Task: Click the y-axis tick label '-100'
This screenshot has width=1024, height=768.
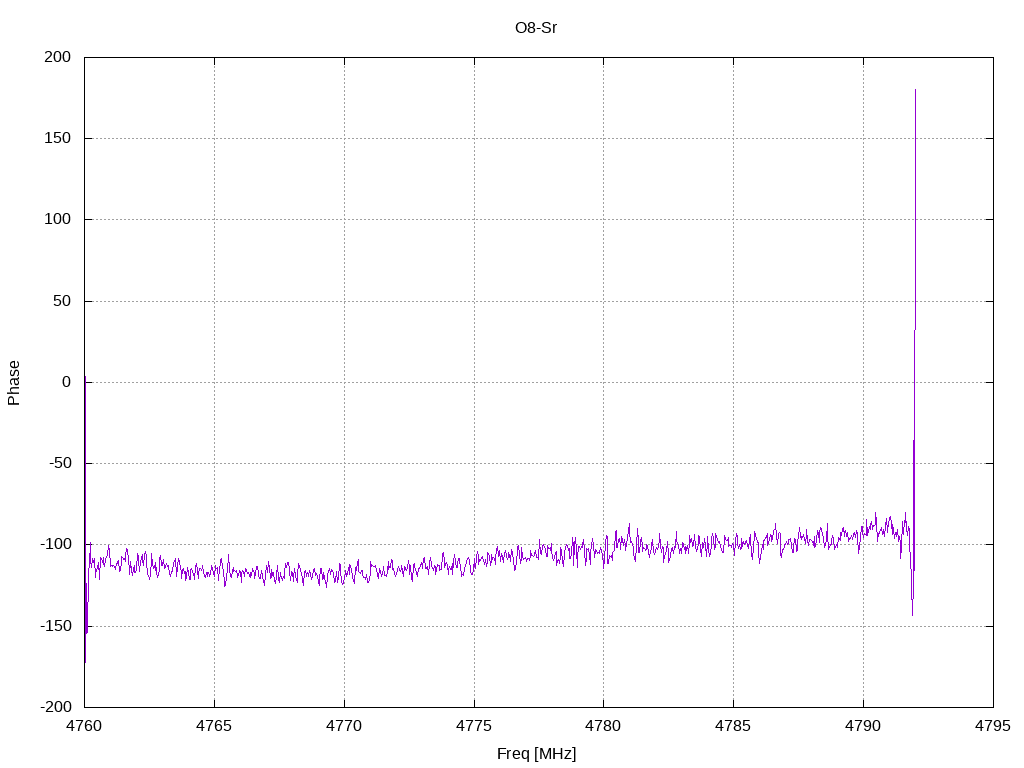Action: (56, 545)
